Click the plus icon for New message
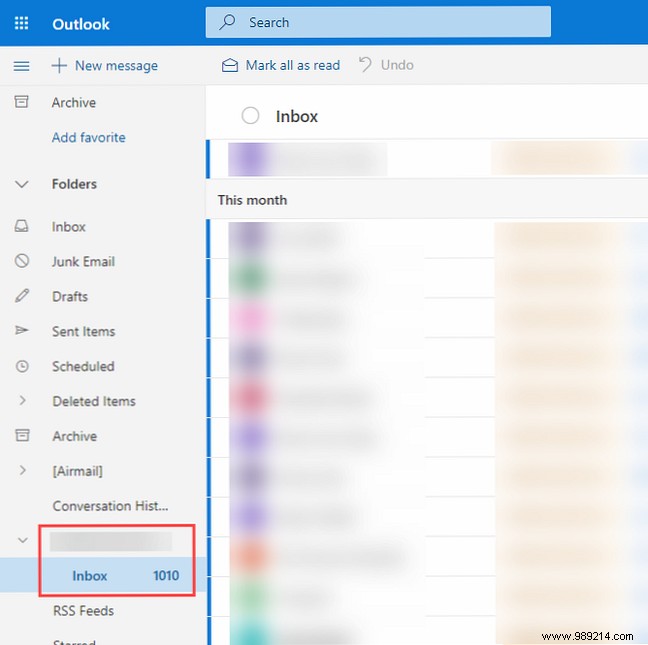648x645 pixels. click(x=59, y=65)
